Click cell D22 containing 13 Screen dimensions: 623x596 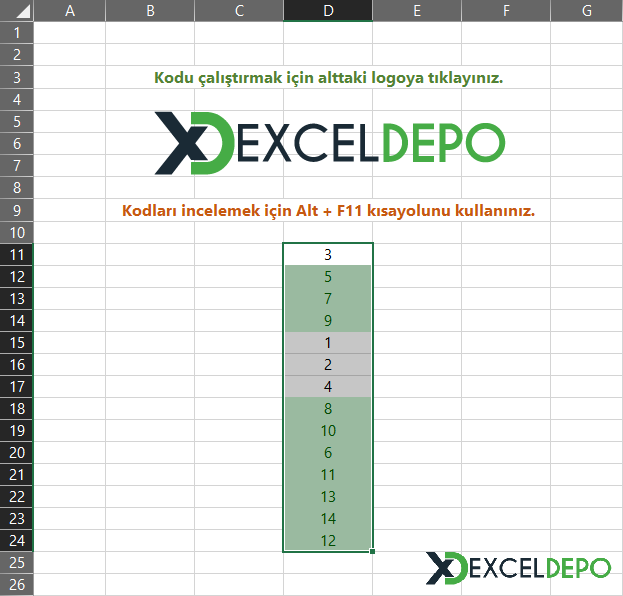pyautogui.click(x=328, y=496)
